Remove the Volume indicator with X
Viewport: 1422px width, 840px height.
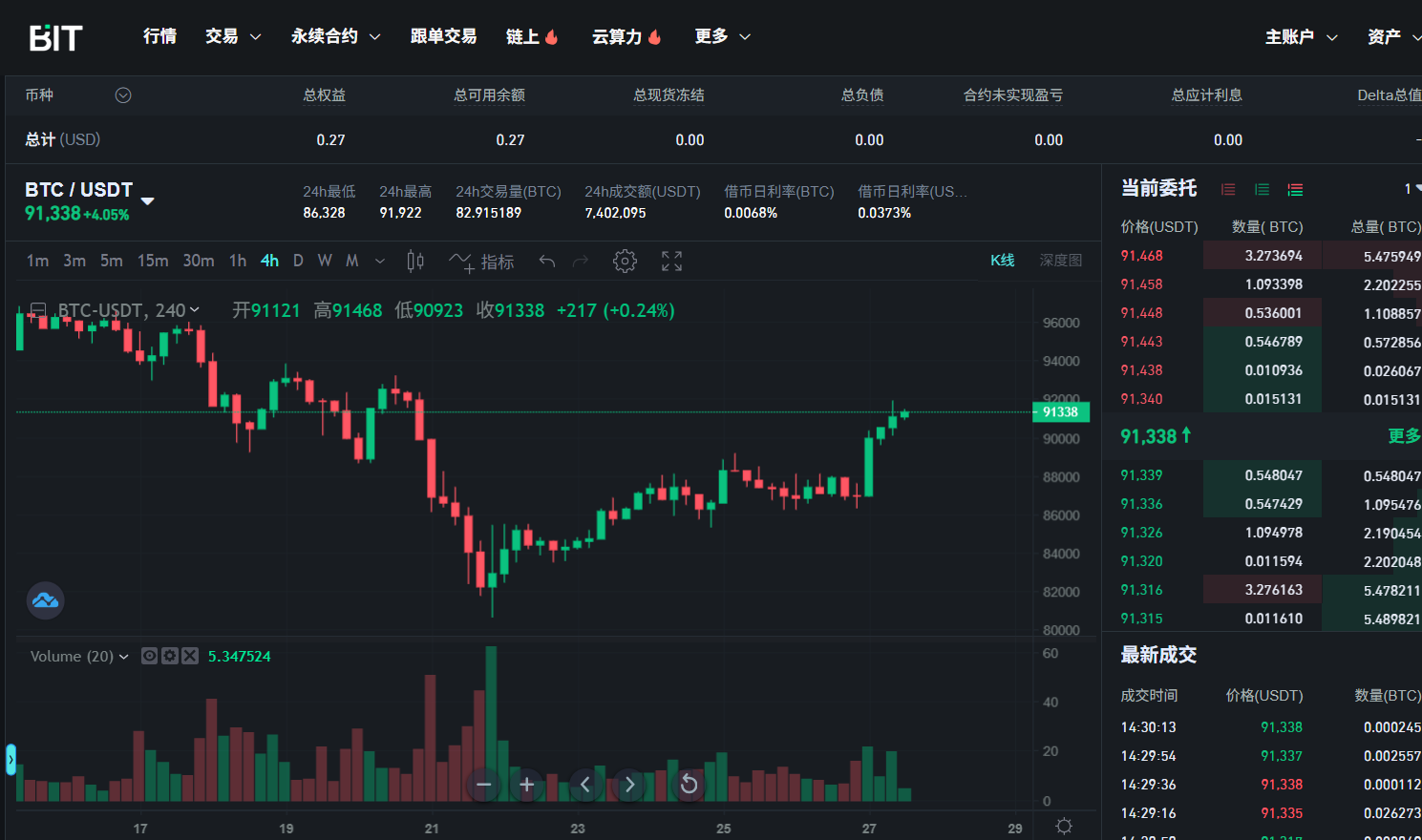pyautogui.click(x=190, y=656)
